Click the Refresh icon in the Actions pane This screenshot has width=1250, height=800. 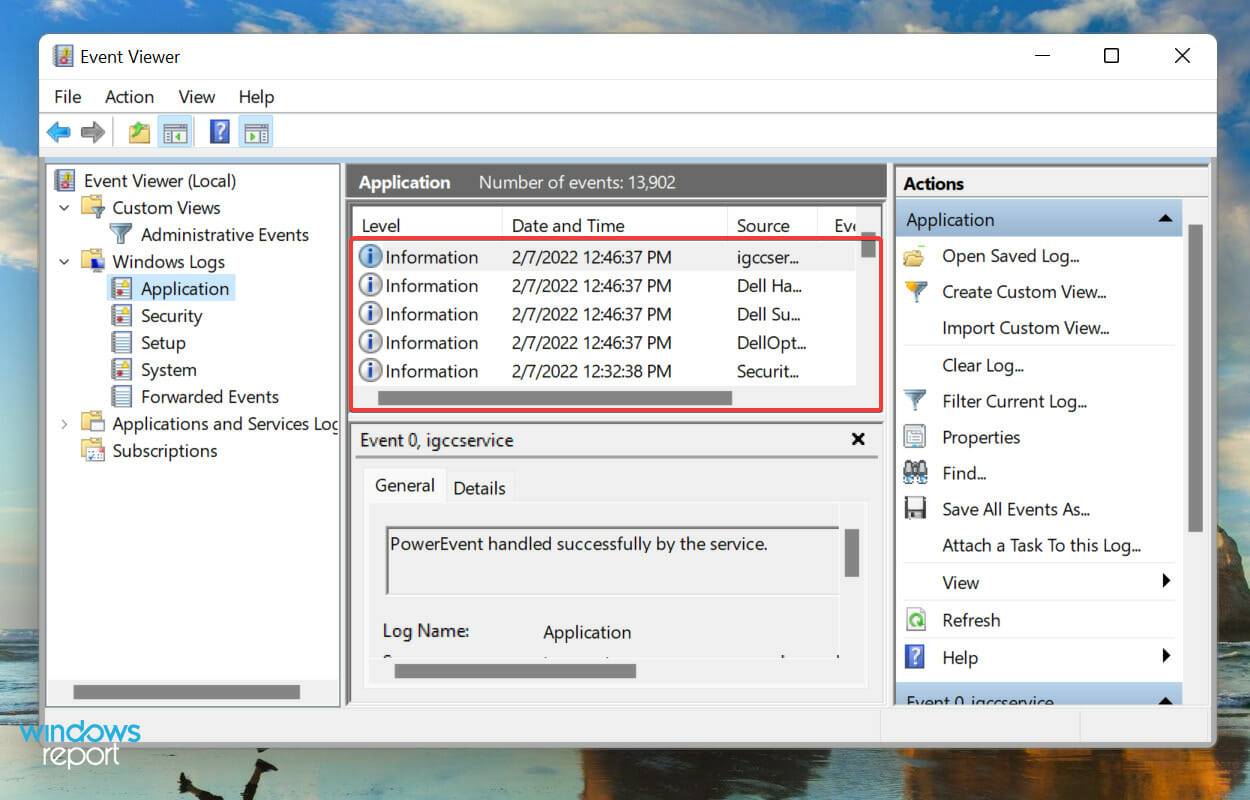click(918, 619)
